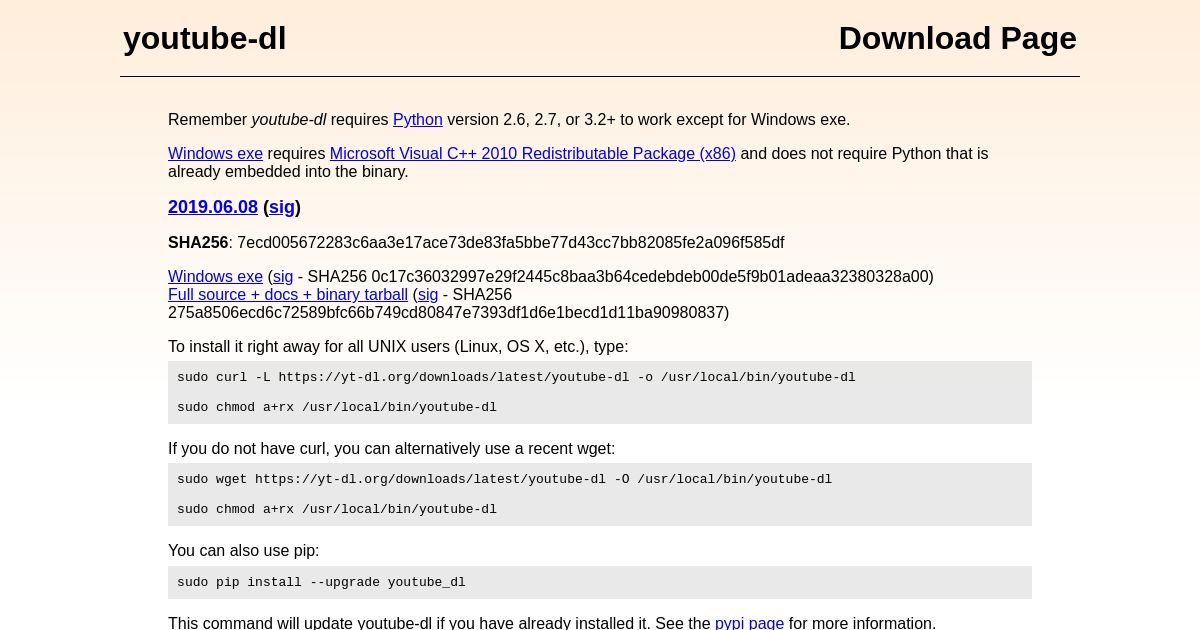Click the Download Page heading
Image resolution: width=1200 pixels, height=630 pixels.
958,38
